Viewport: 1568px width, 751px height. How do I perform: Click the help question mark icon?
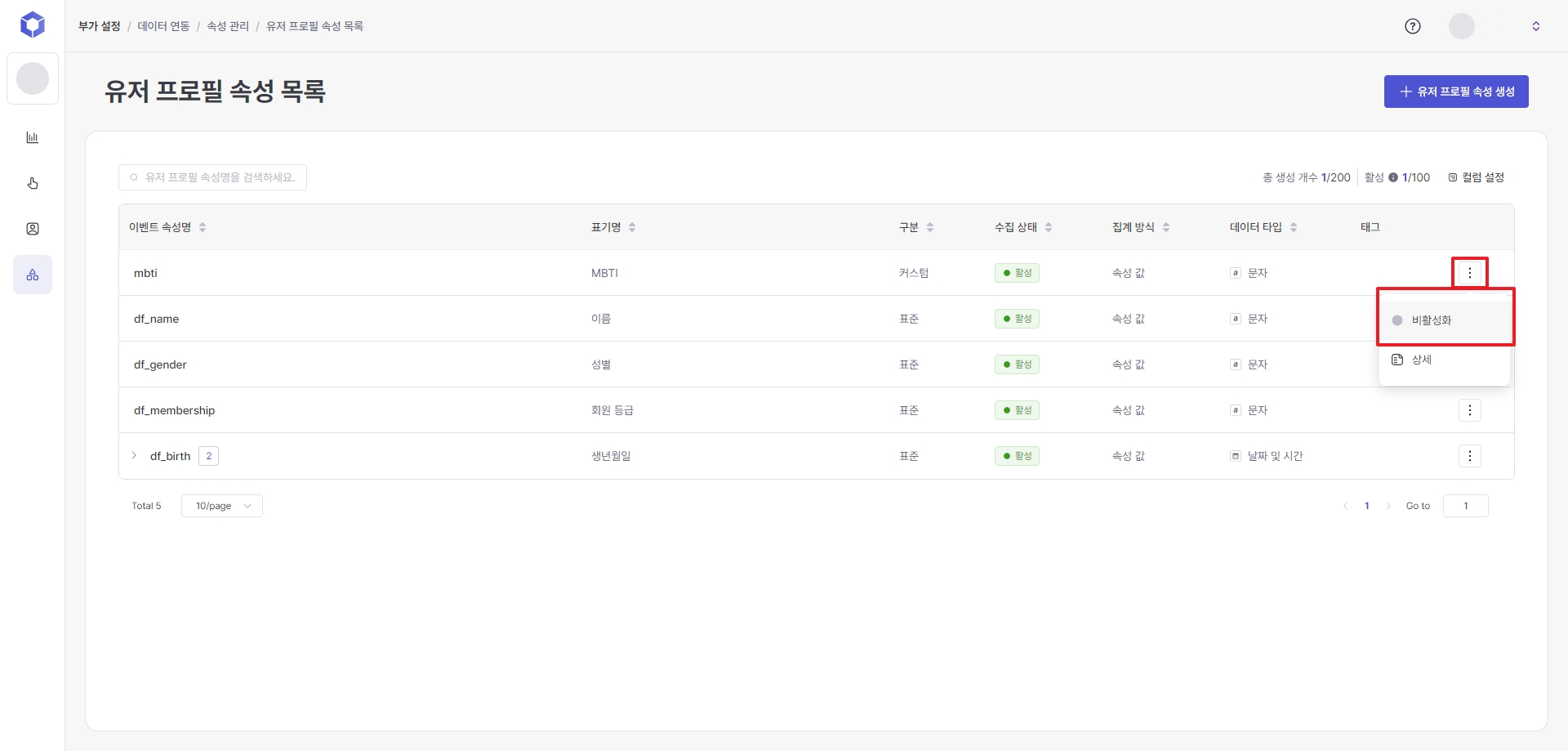(1412, 26)
